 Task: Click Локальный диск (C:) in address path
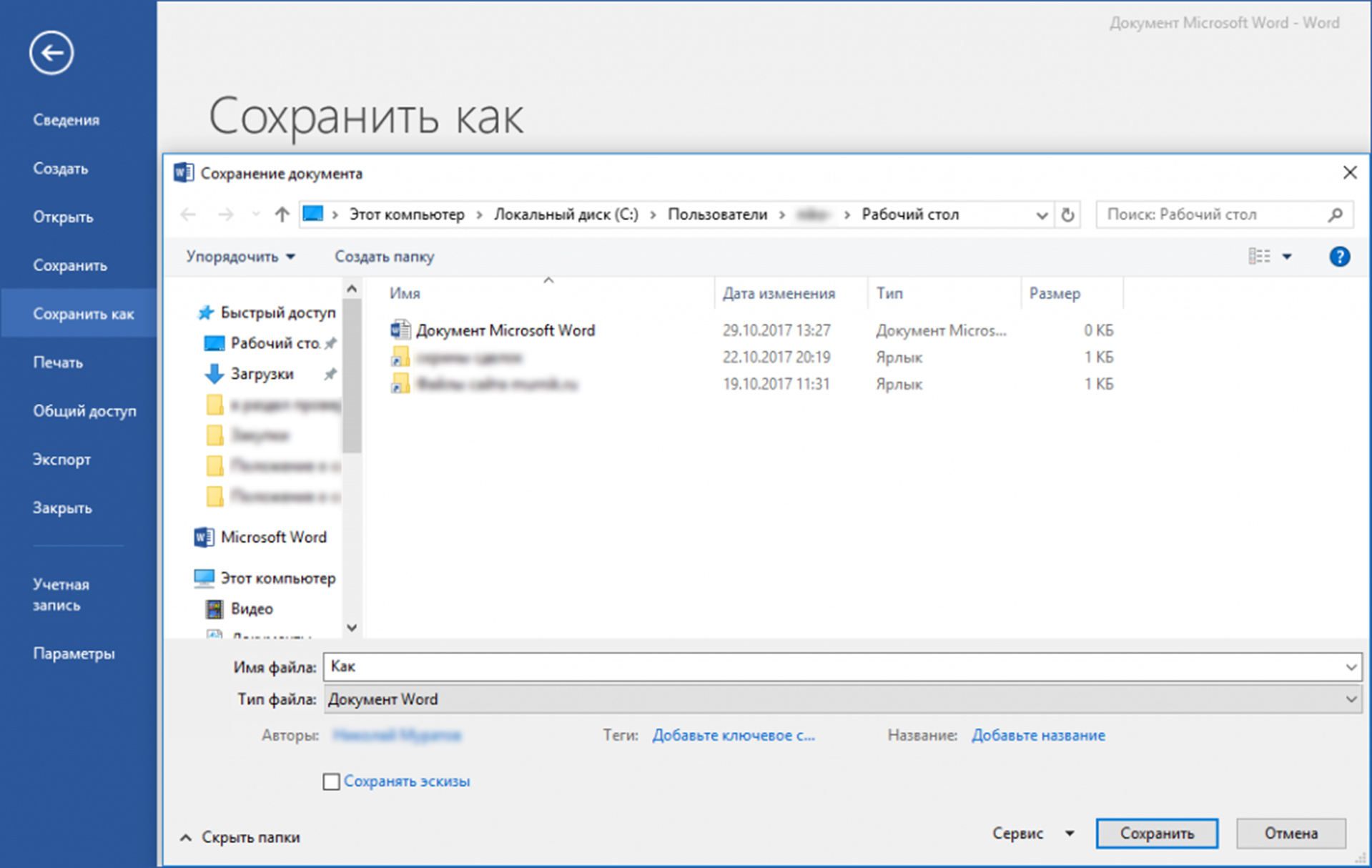[x=566, y=214]
